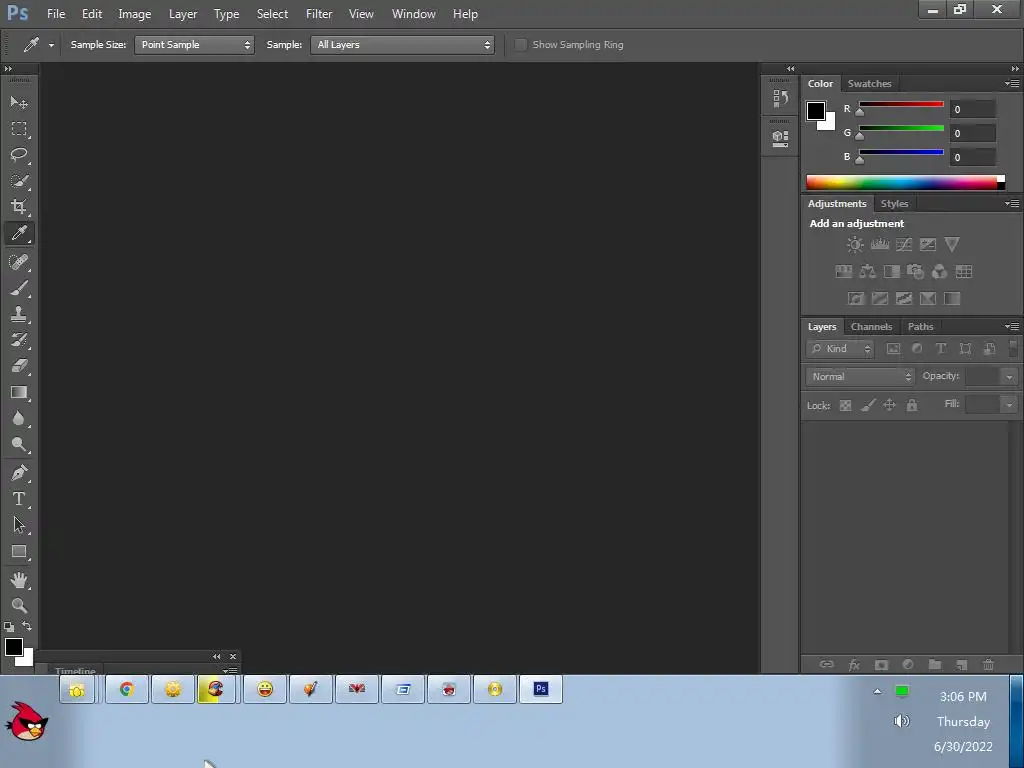This screenshot has height=768, width=1024.
Task: Swap foreground and background colors
Action: 27,626
